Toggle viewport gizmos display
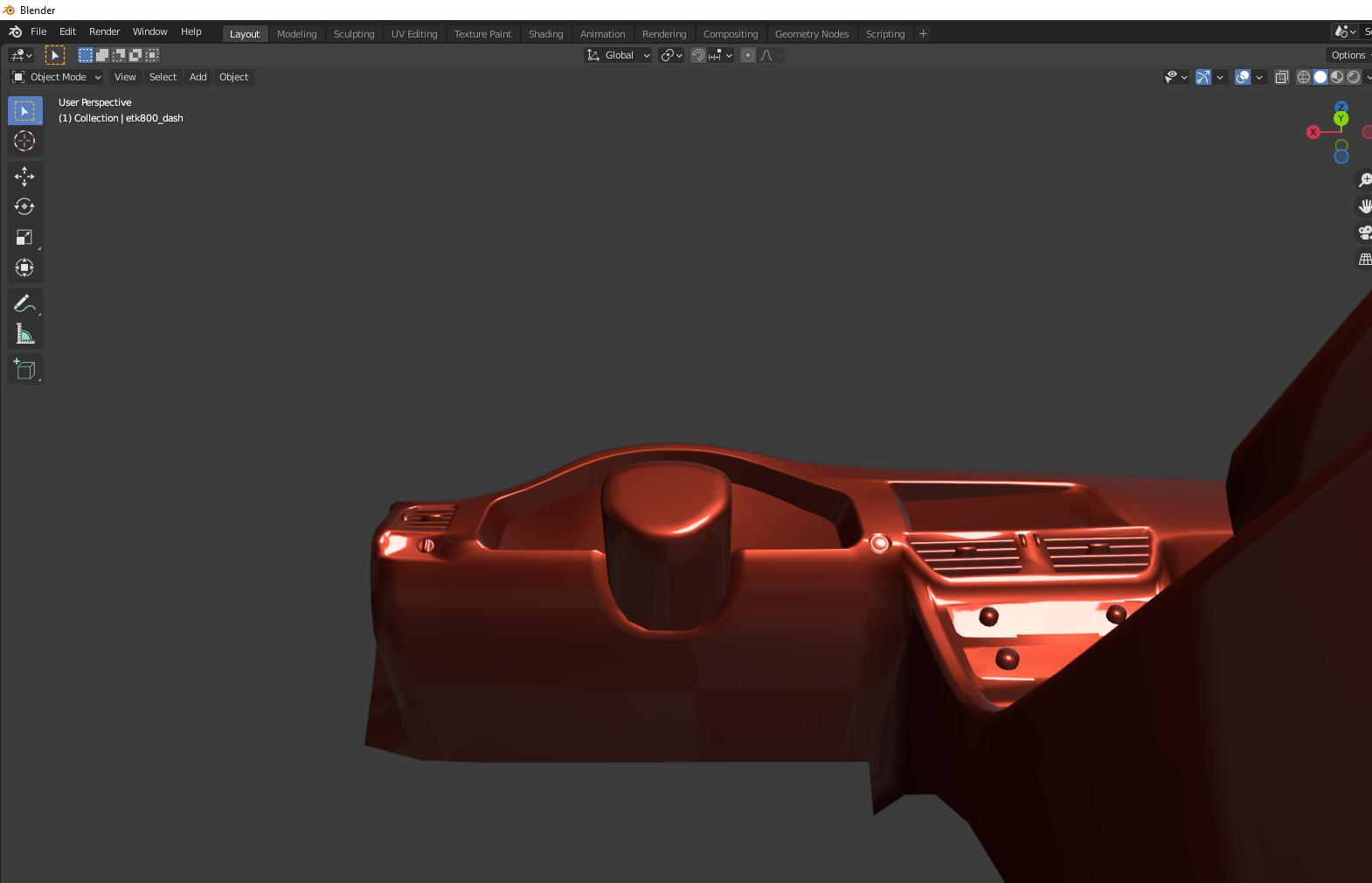 (1203, 77)
